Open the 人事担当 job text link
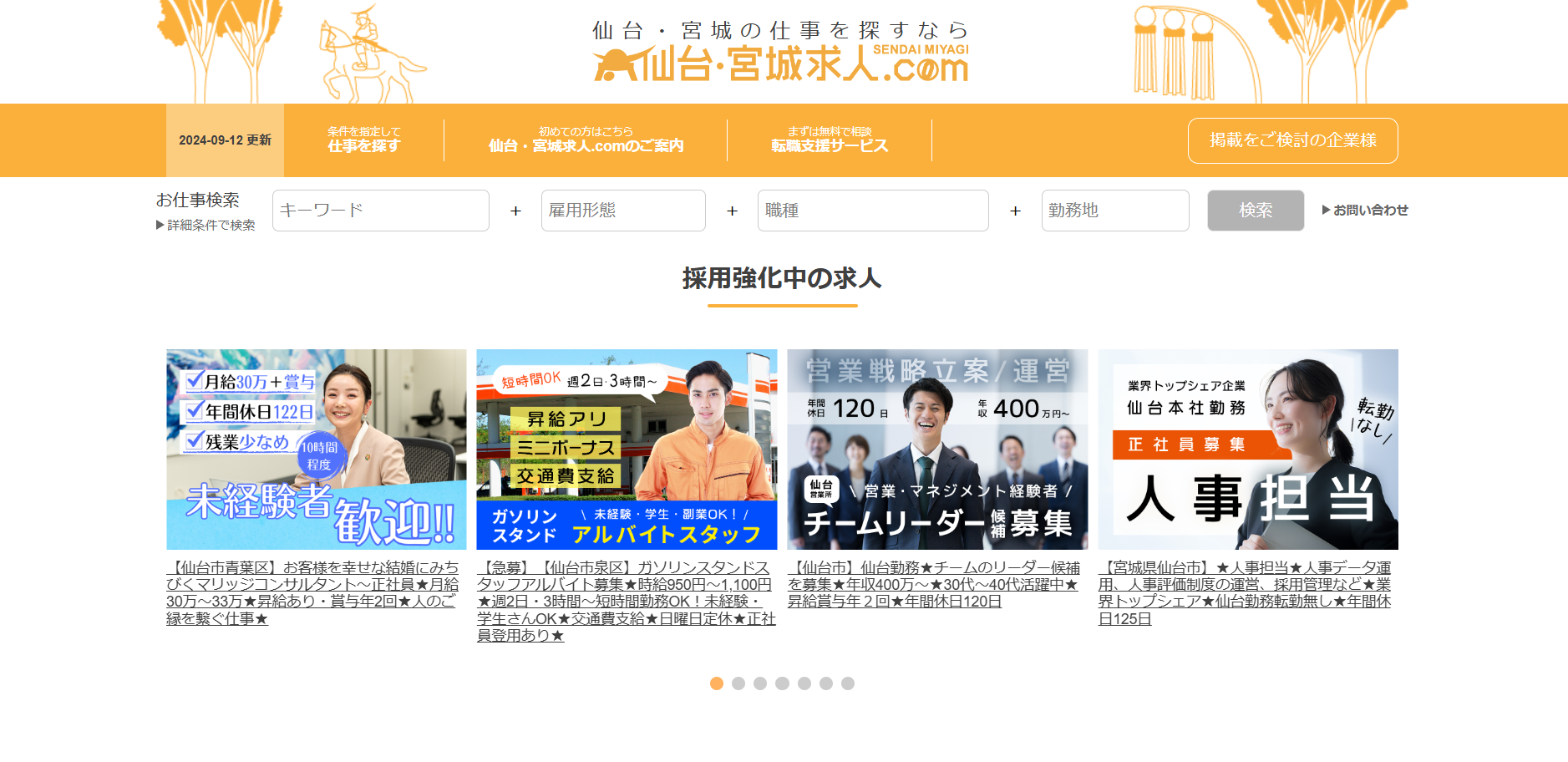The image size is (1568, 762). (x=1244, y=593)
